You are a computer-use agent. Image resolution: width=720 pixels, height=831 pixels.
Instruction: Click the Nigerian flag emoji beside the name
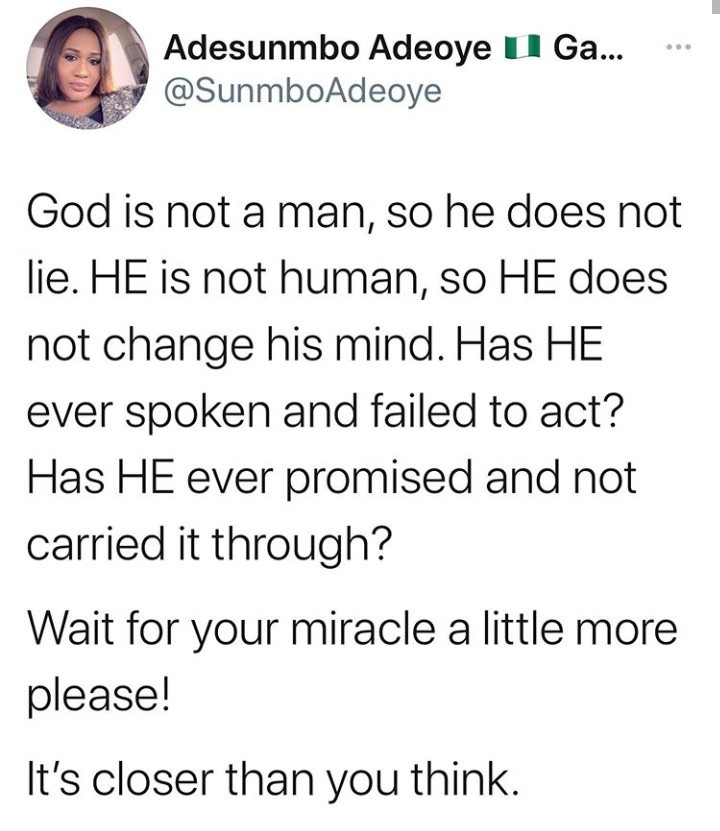pos(522,48)
